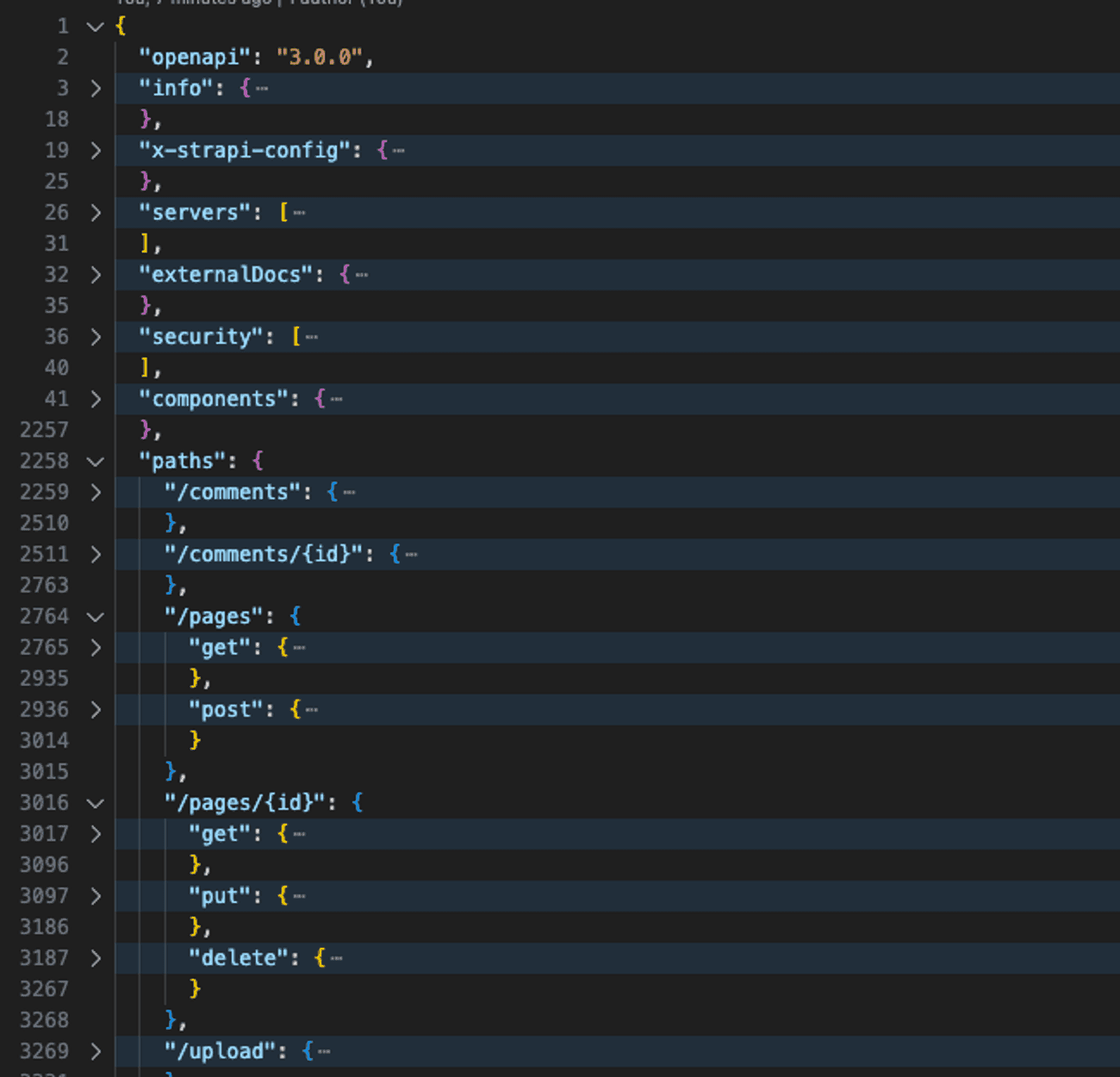Image resolution: width=1120 pixels, height=1077 pixels.
Task: Unfold the "servers" array on line 26
Action: pyautogui.click(x=96, y=213)
